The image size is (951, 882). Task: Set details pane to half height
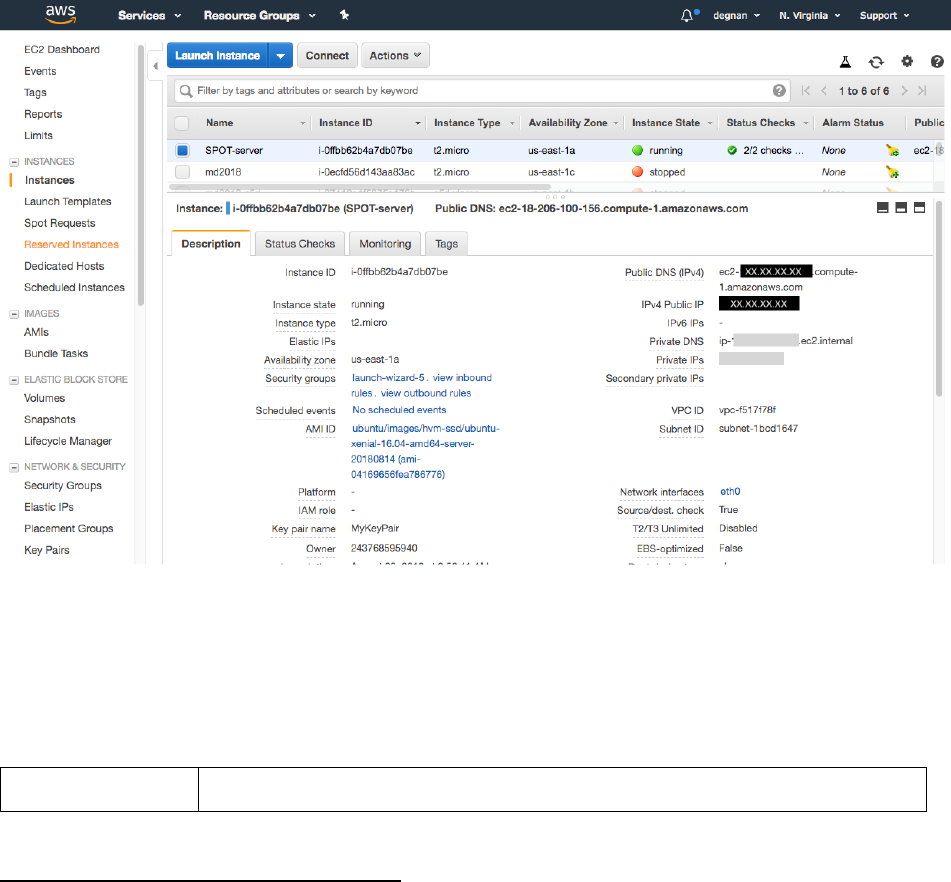click(x=901, y=207)
